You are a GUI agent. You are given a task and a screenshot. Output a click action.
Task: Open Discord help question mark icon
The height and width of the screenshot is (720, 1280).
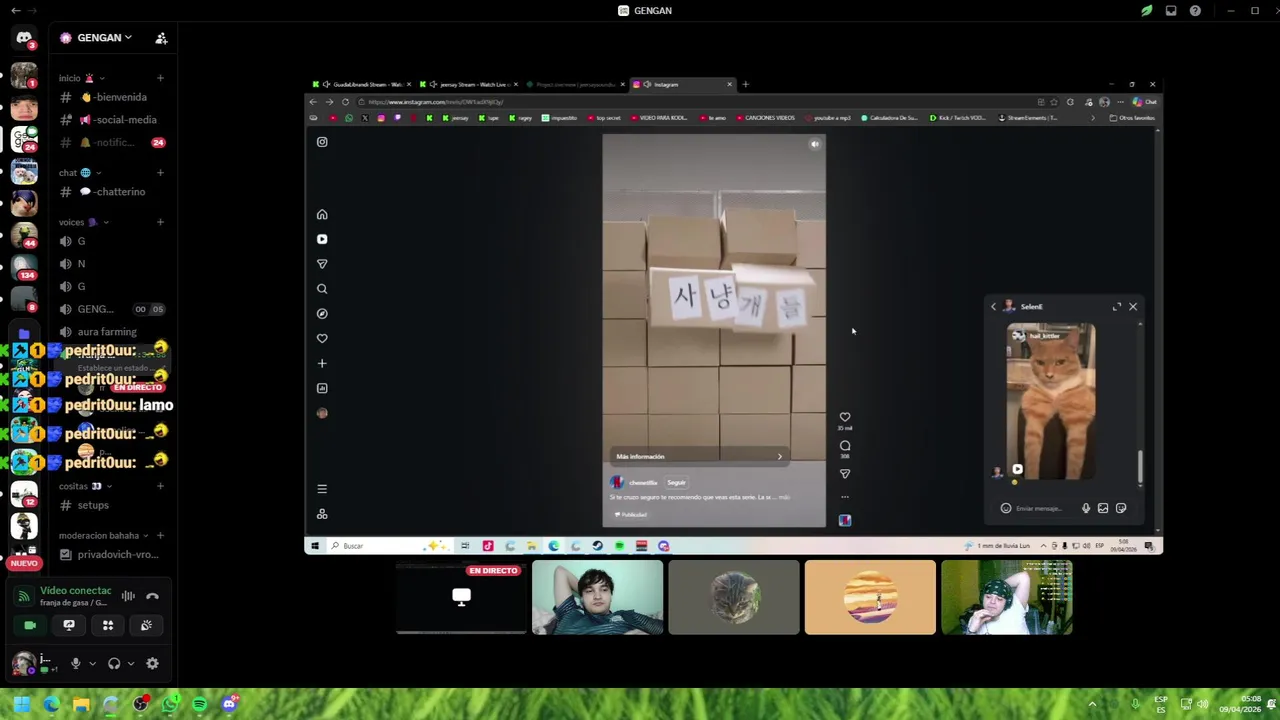[1195, 11]
